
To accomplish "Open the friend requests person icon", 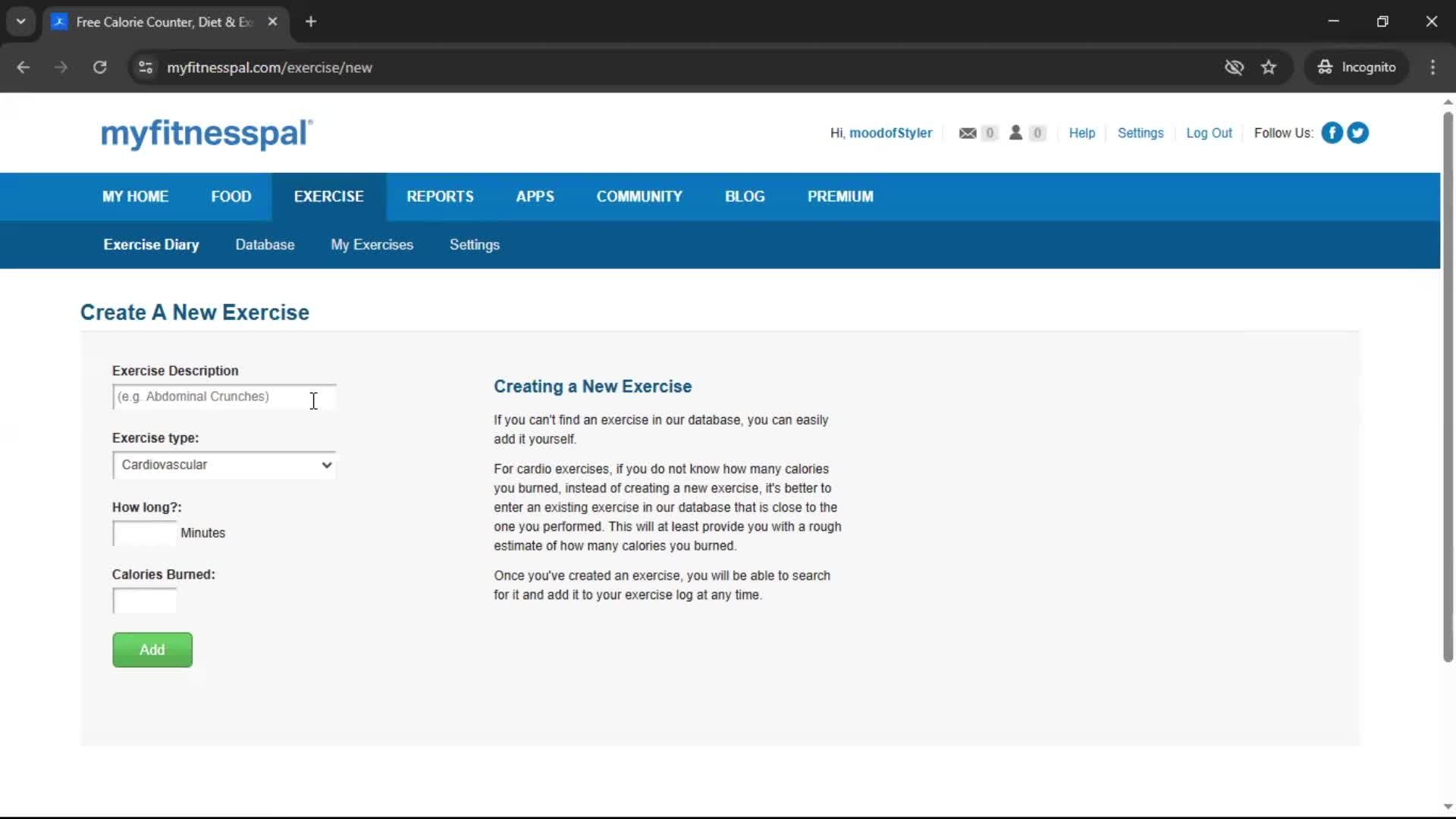I will [1015, 133].
